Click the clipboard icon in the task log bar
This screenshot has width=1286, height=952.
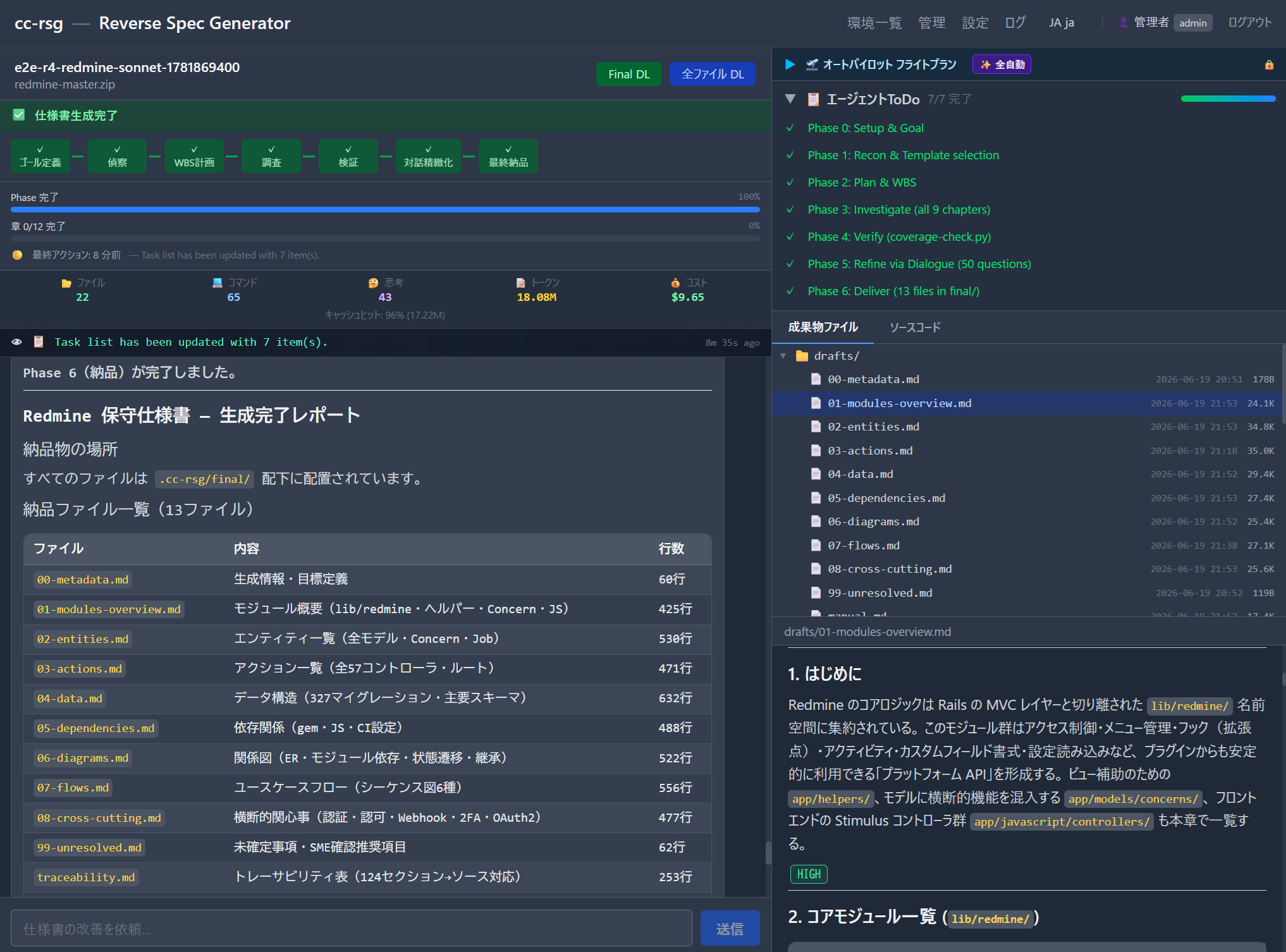click(39, 342)
